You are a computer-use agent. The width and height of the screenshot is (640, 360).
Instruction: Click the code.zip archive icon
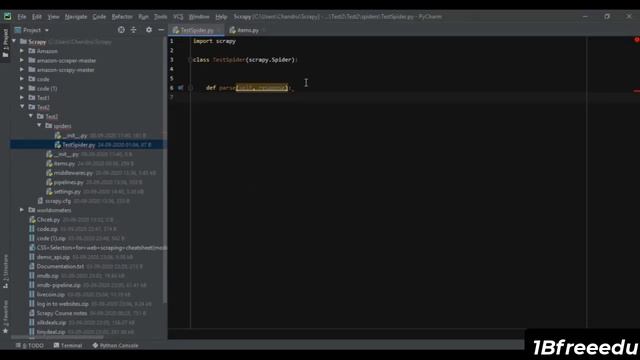point(32,229)
